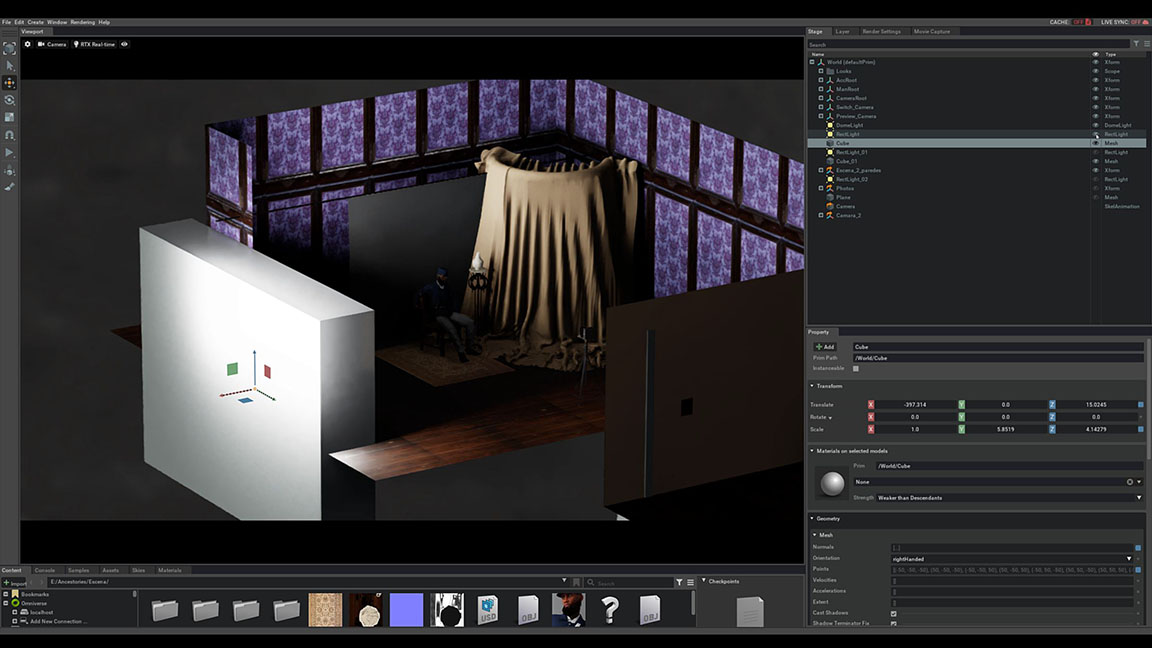1152x648 pixels.
Task: Click the first OBJ file icon
Action: (528, 609)
